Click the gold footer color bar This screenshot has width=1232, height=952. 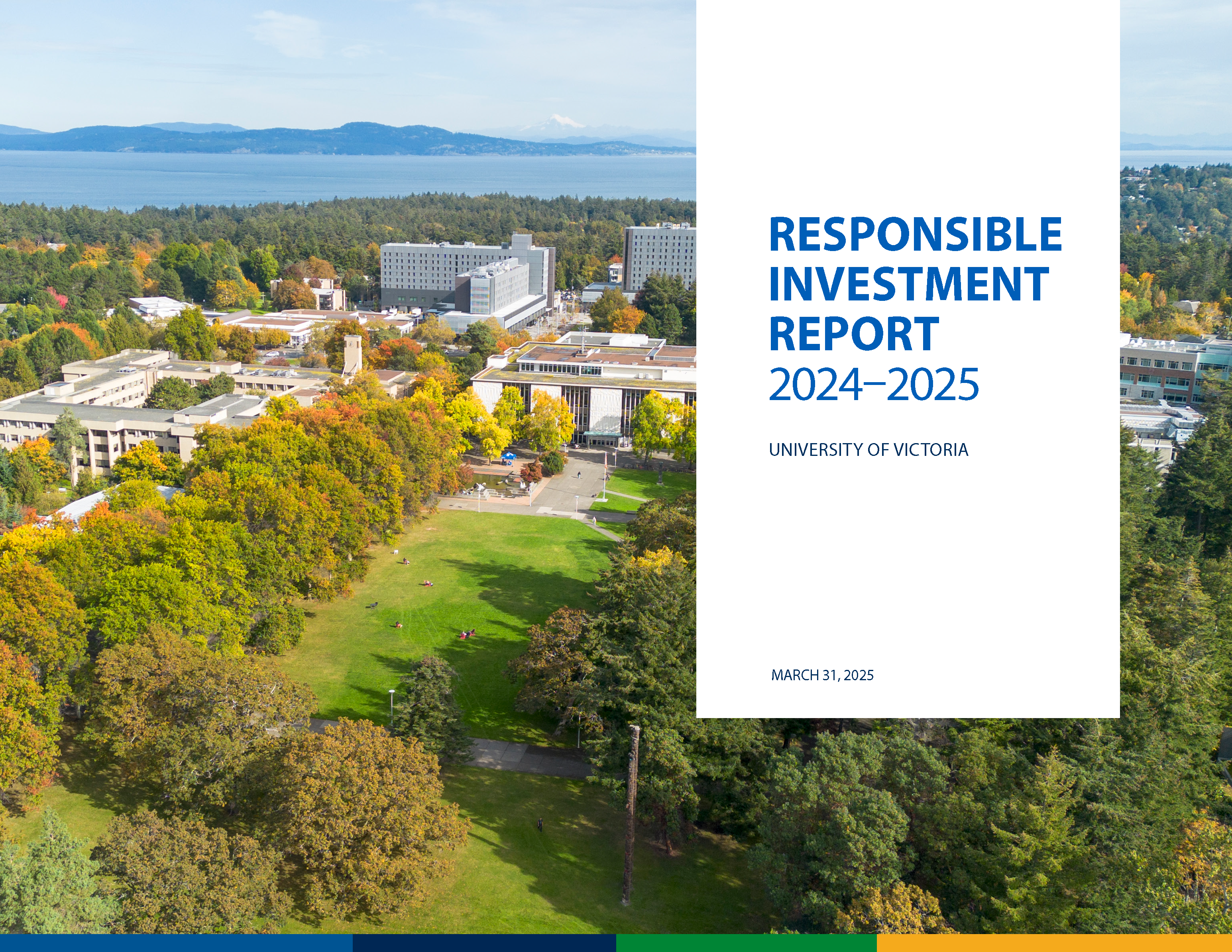pyautogui.click(x=1054, y=943)
